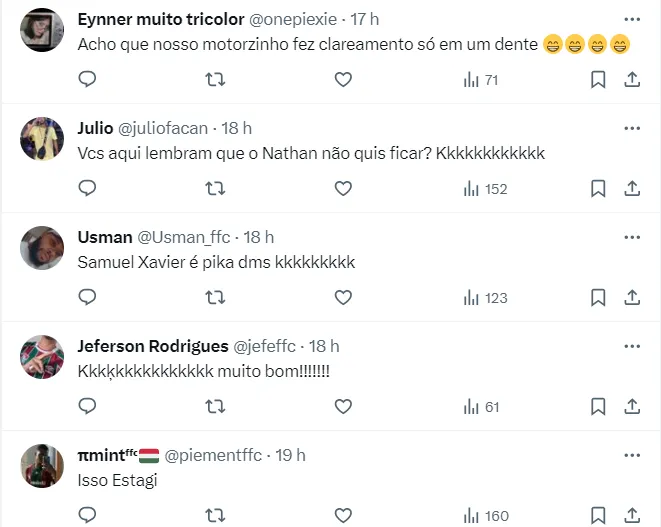This screenshot has height=527, width=661.
Task: Expand more options on Jeferson's tweet
Action: coord(632,346)
